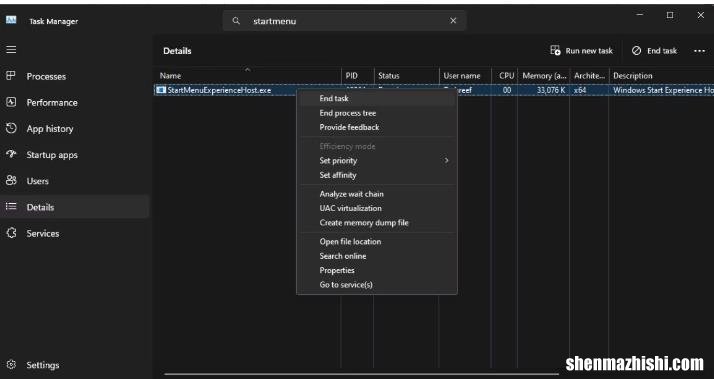This screenshot has height=379, width=714.
Task: Select UAC virtualization entry
Action: click(377, 208)
